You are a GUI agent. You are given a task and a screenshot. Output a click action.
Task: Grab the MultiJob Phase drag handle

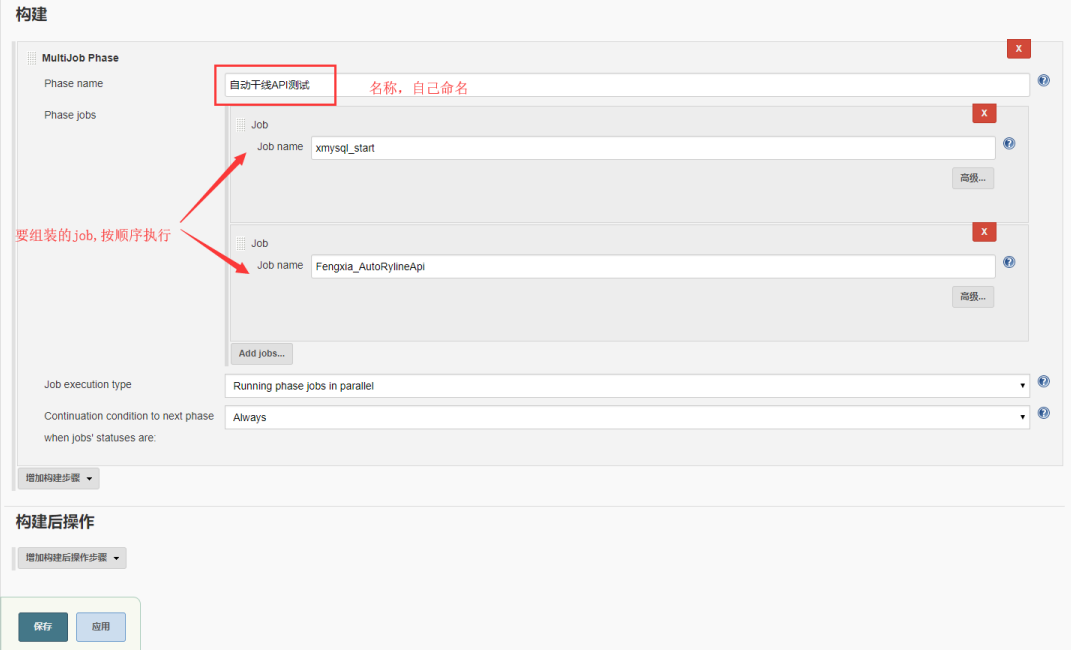pyautogui.click(x=31, y=58)
